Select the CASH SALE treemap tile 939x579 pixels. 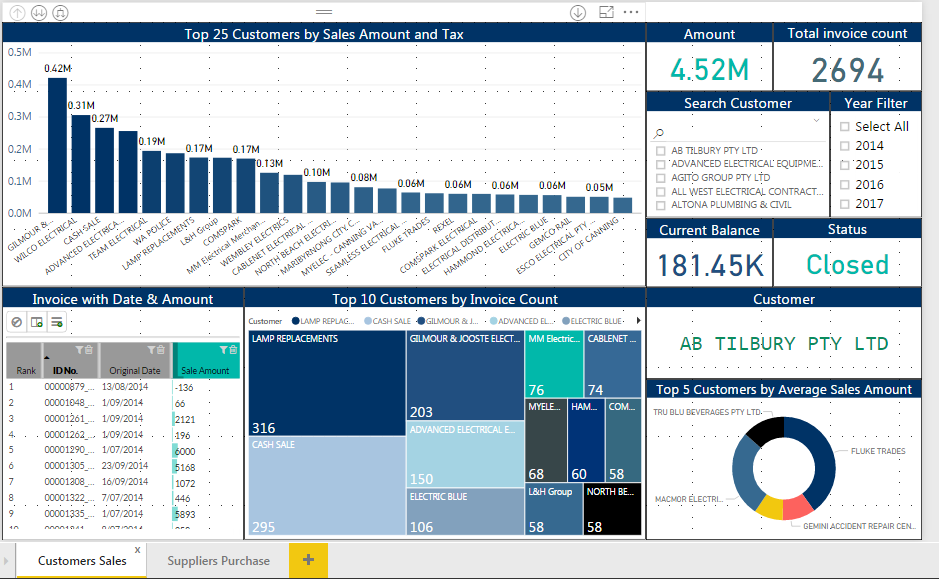click(x=327, y=486)
